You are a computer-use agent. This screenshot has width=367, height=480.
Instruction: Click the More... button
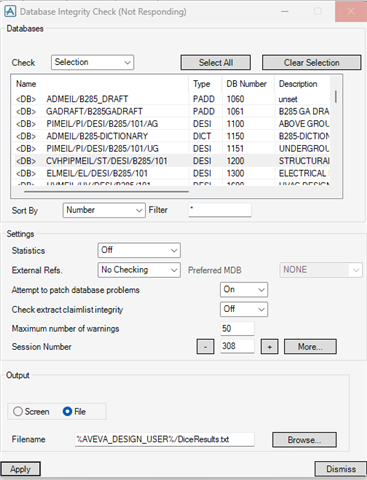click(310, 347)
